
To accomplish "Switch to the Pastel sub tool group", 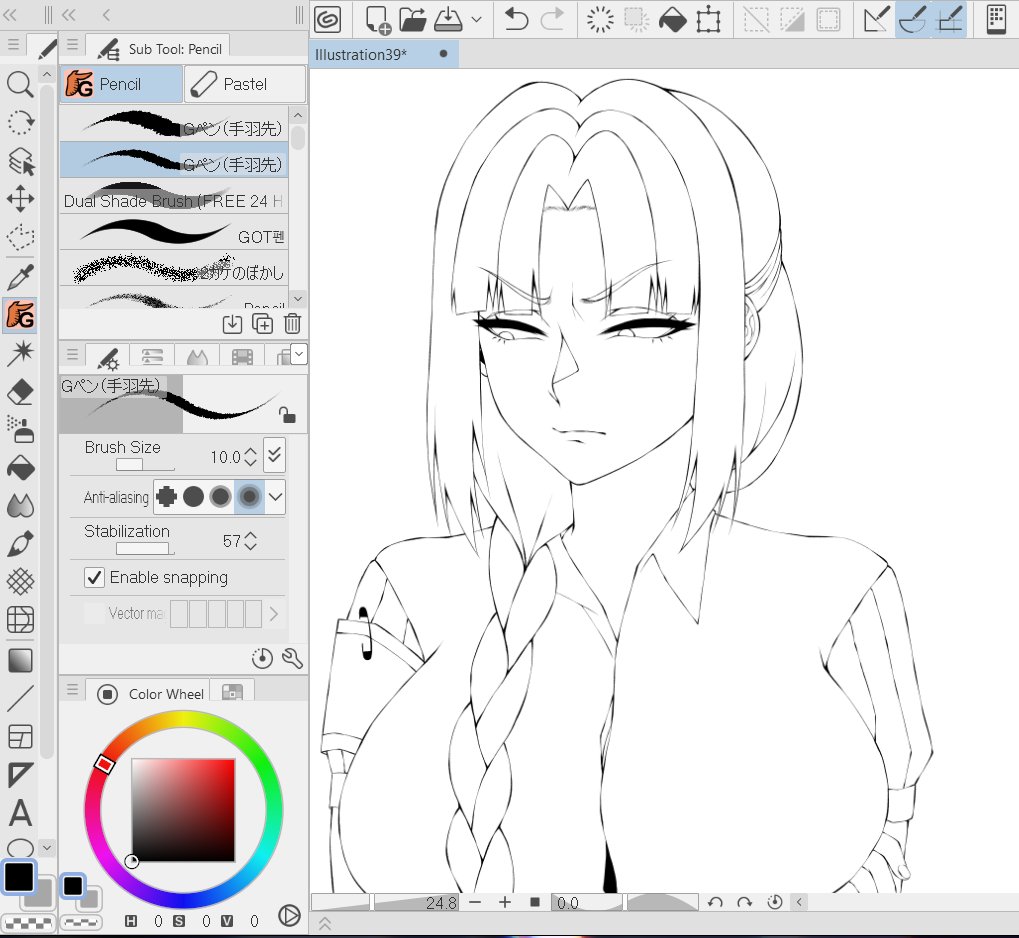I will [245, 85].
